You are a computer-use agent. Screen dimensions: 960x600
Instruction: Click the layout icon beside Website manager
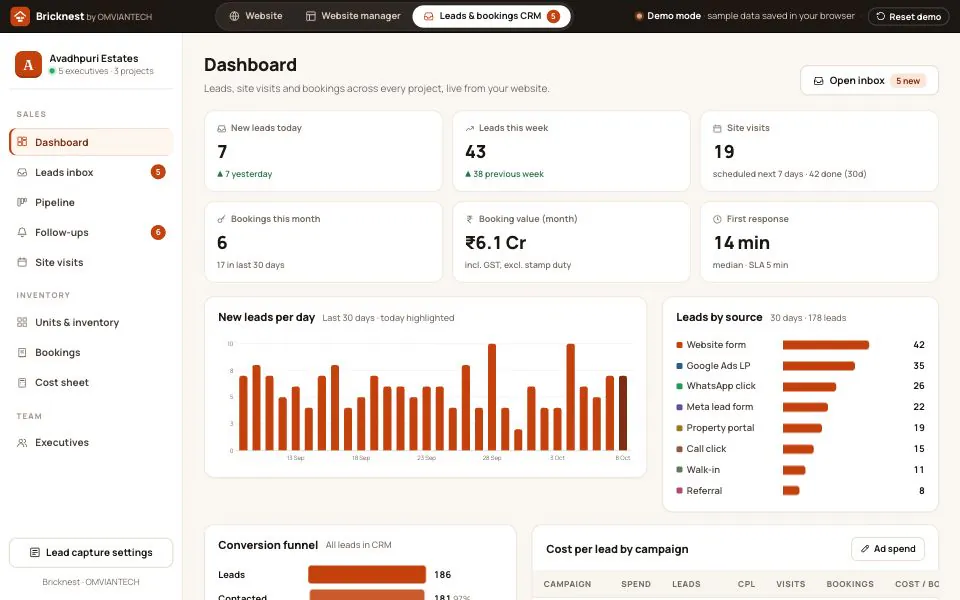pyautogui.click(x=311, y=16)
